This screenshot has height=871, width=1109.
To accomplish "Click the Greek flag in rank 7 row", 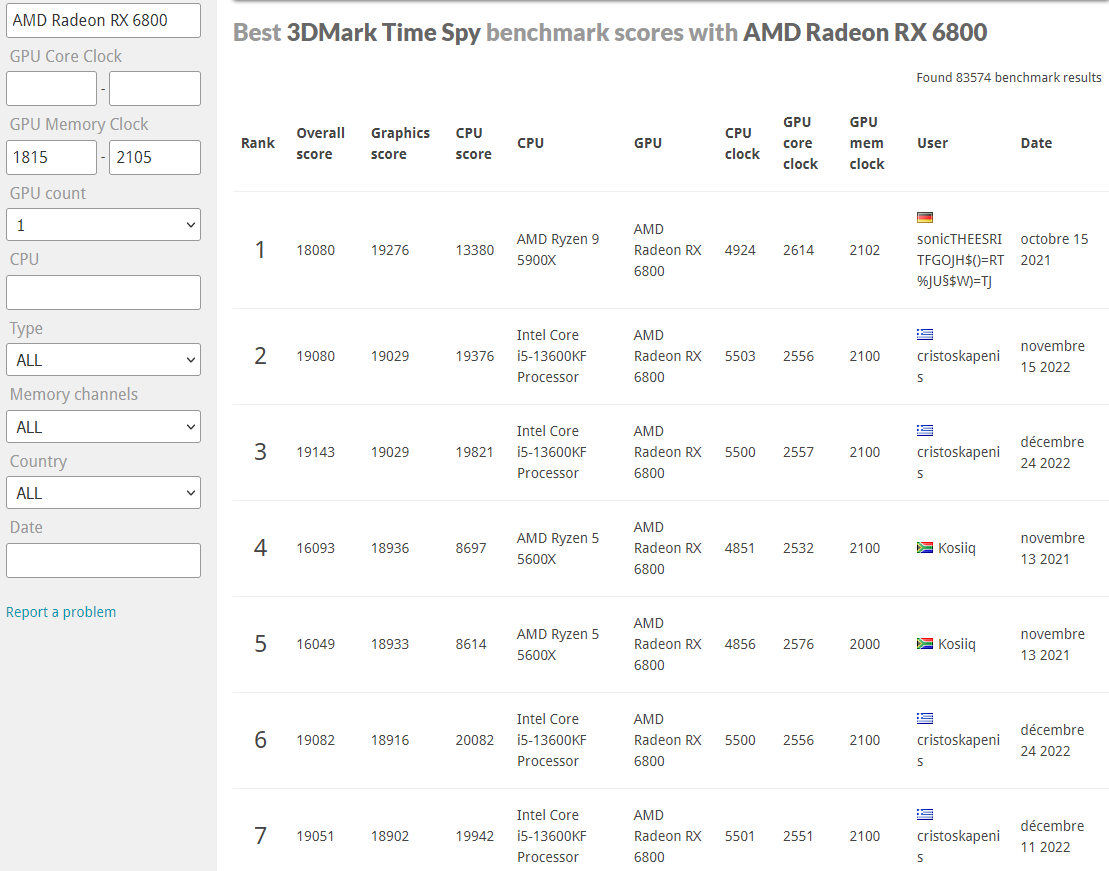I will pos(924,814).
